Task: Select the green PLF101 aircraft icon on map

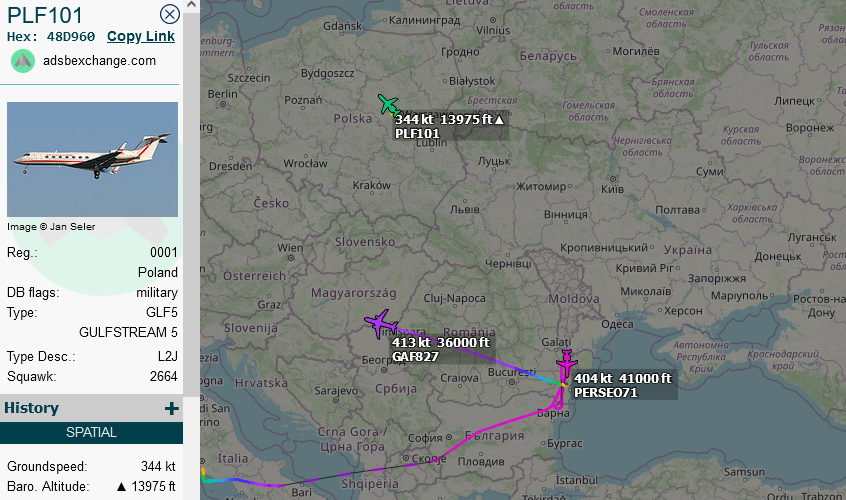Action: 388,105
